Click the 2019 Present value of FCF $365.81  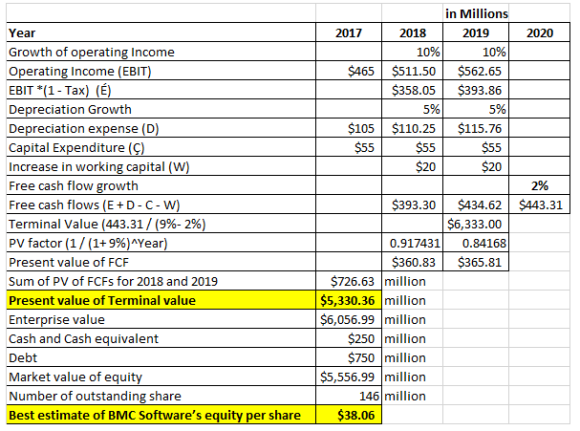point(475,262)
